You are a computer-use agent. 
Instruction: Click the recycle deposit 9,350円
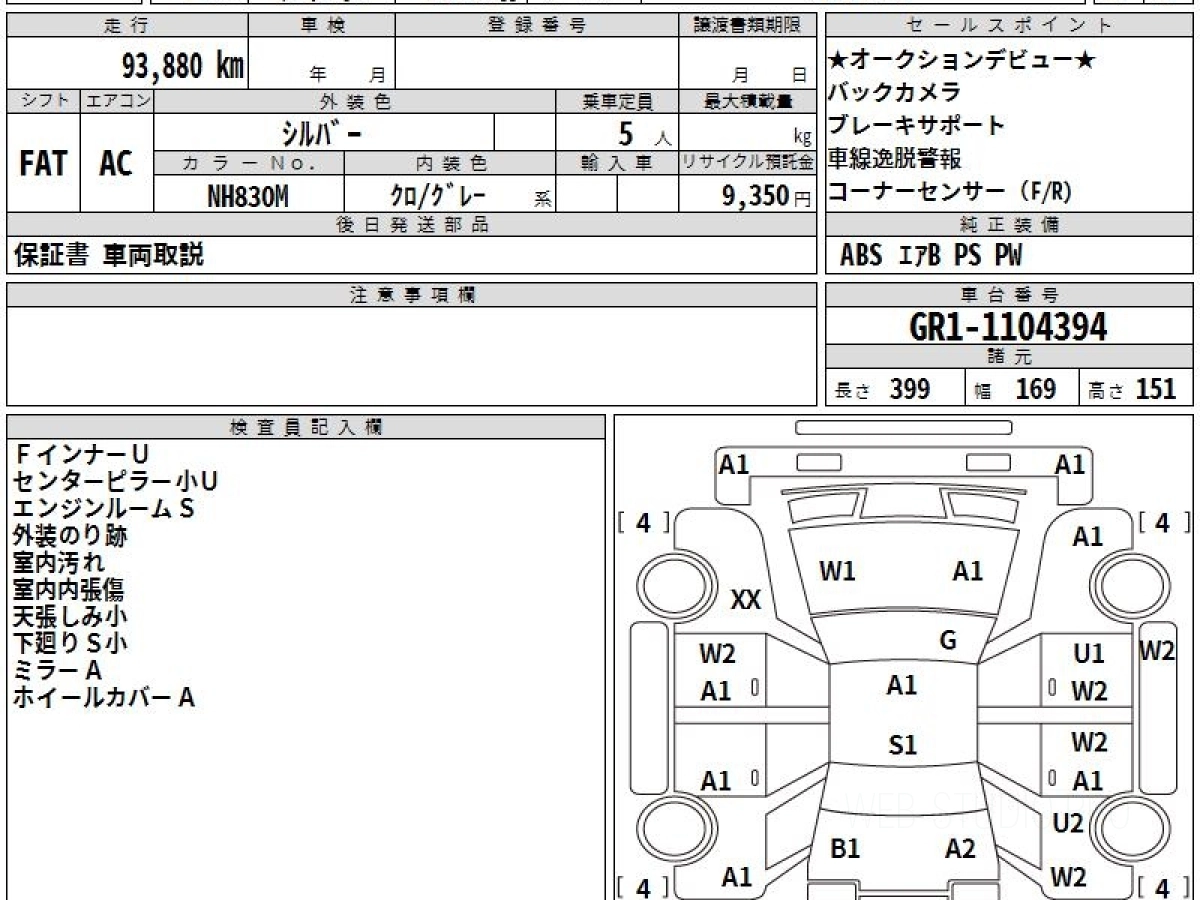click(766, 197)
